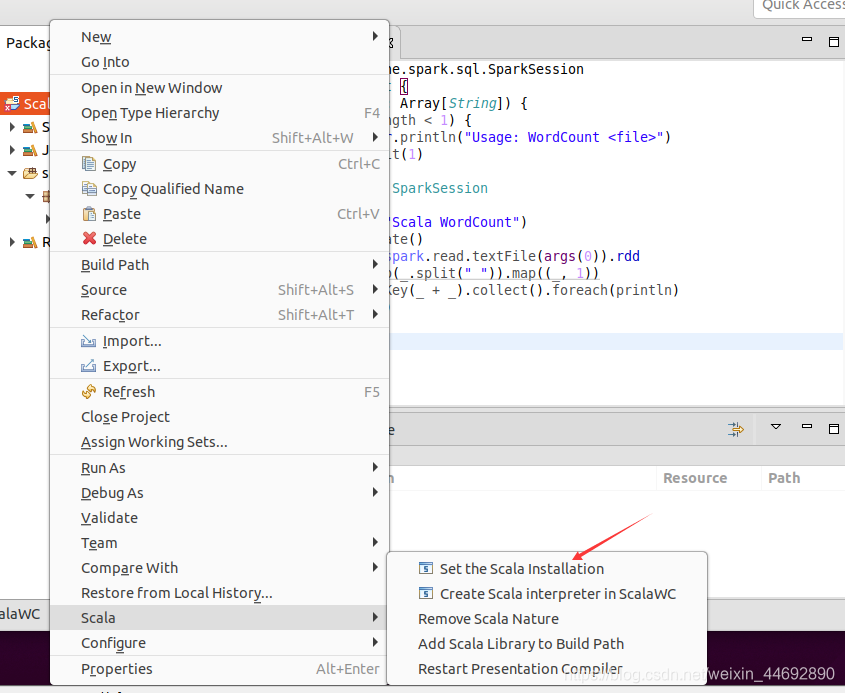Click the Export icon
Image resolution: width=845 pixels, height=693 pixels.
(x=88, y=366)
